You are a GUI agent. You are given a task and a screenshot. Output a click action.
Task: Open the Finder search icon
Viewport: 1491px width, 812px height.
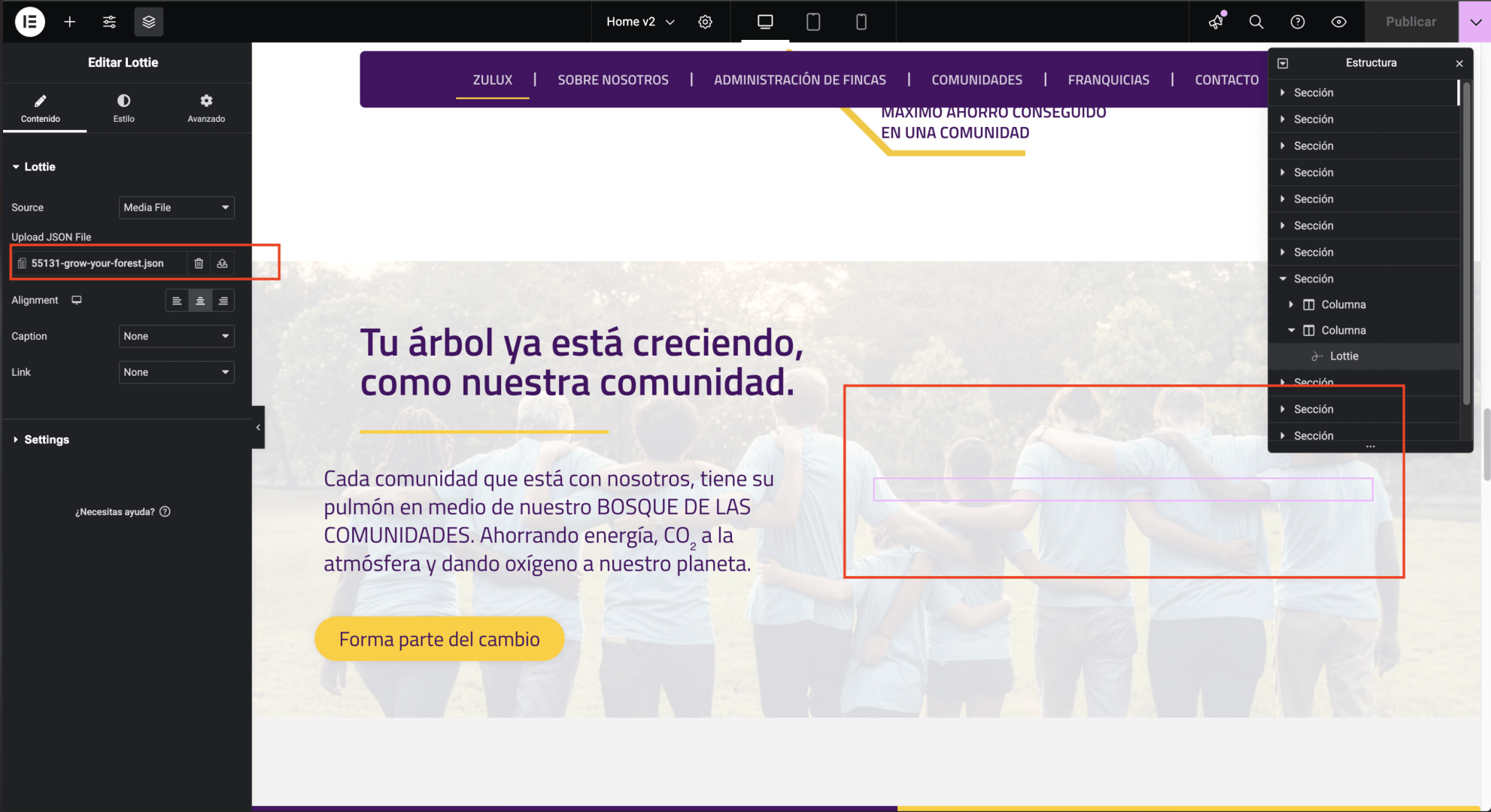click(1256, 22)
